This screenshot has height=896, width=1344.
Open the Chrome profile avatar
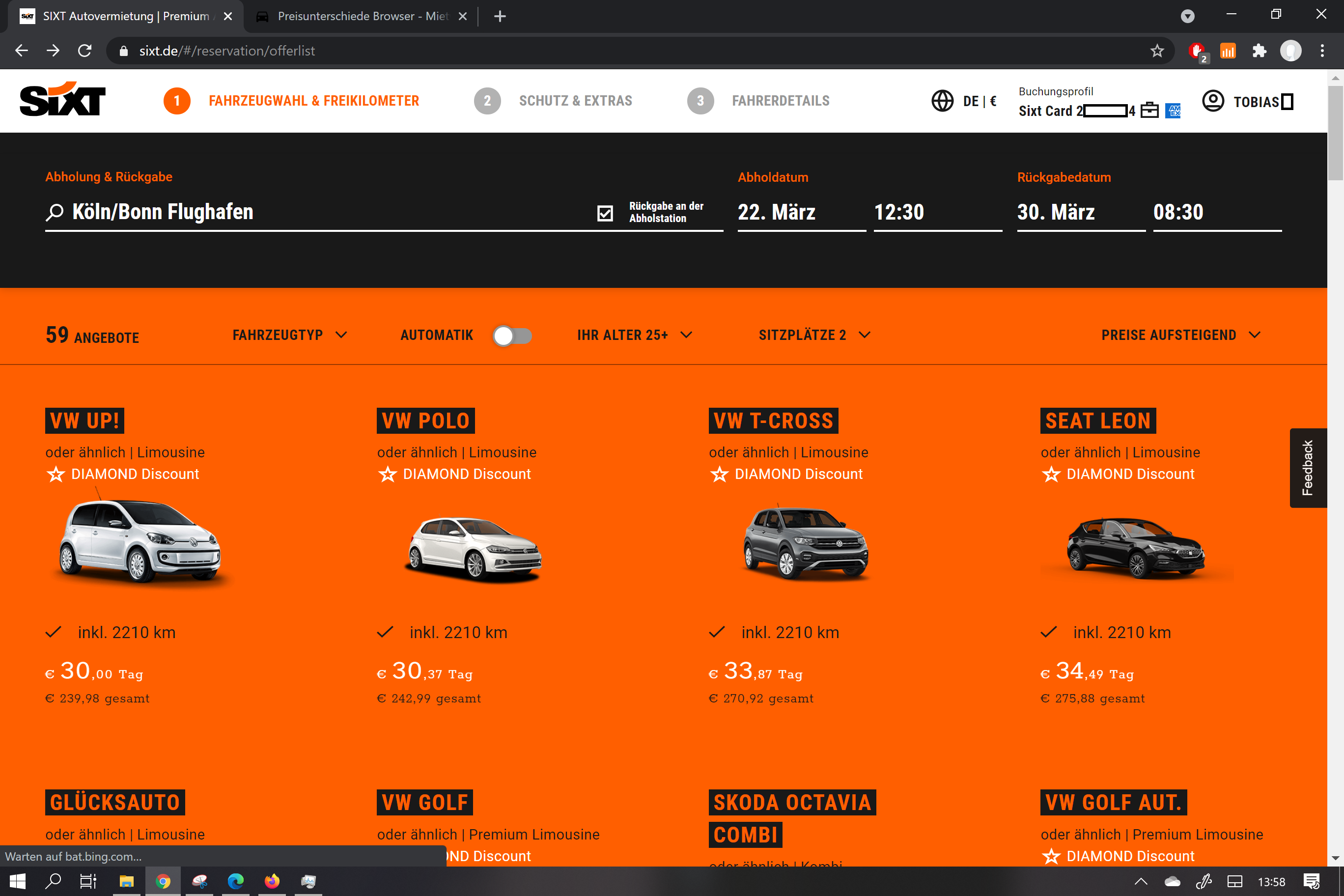point(1290,51)
